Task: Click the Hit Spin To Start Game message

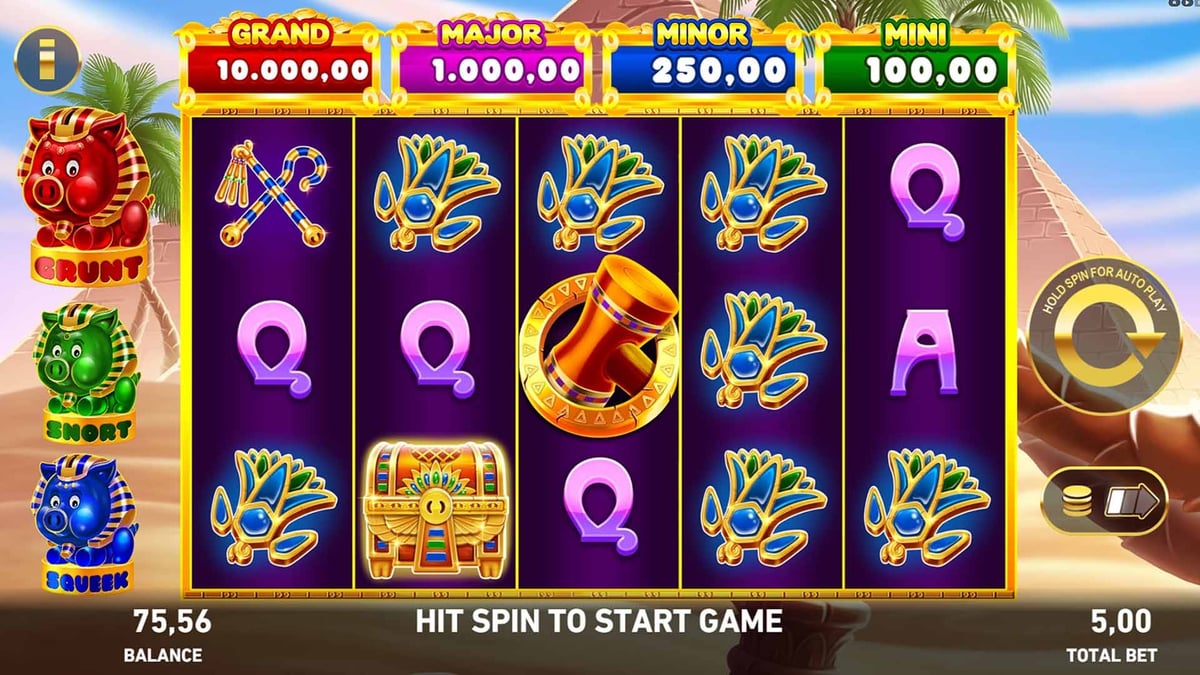Action: pyautogui.click(x=598, y=621)
